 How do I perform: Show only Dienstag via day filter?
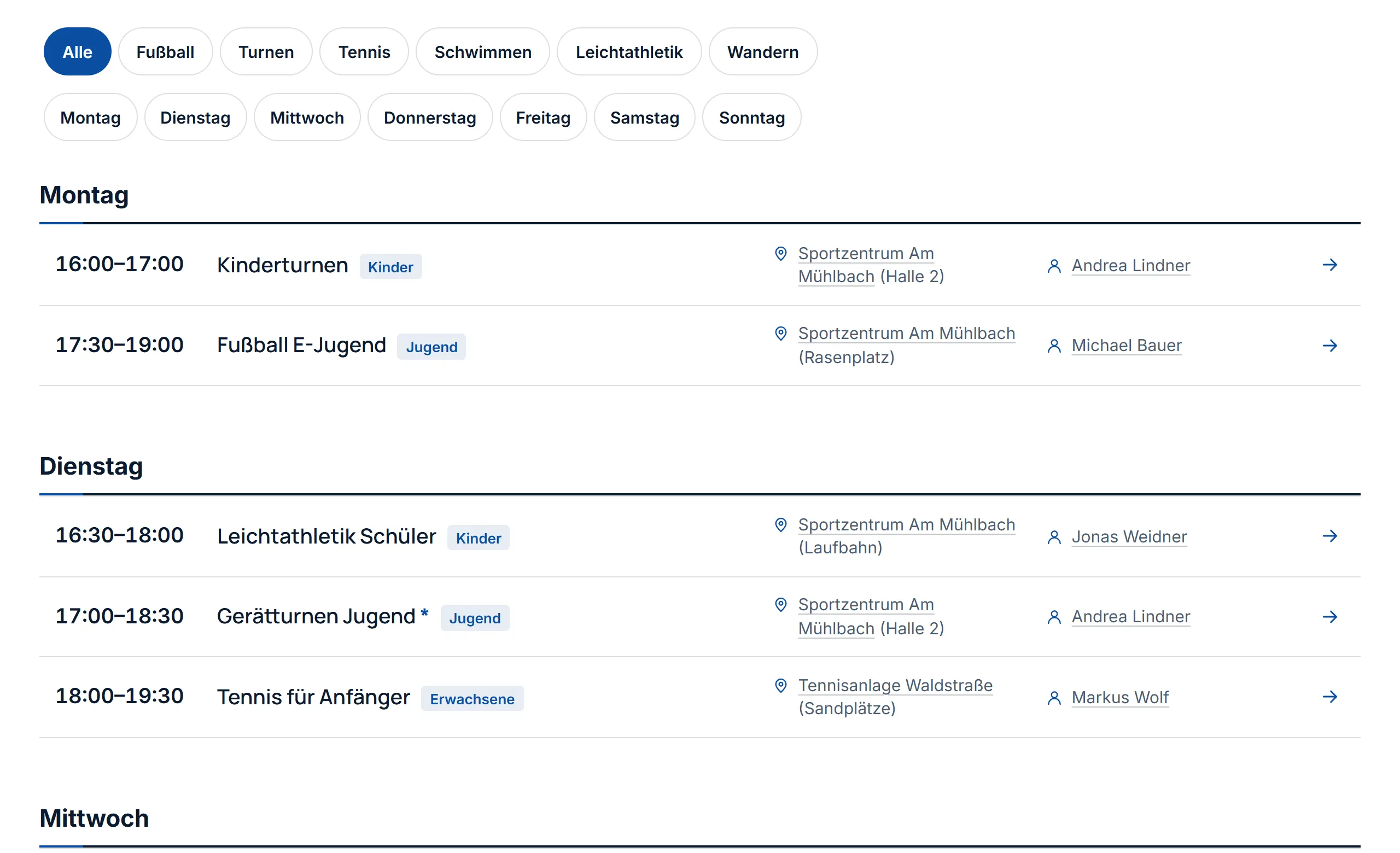(x=195, y=118)
